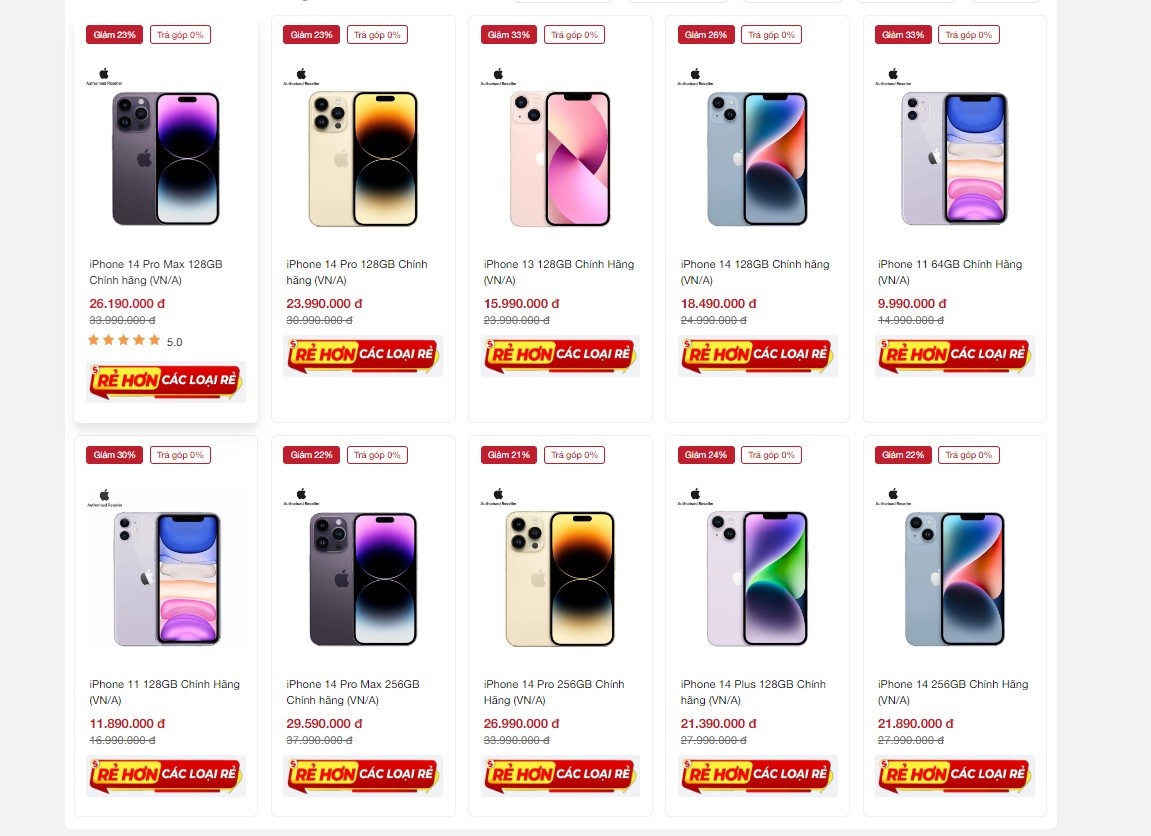Screen dimensions: 1151x836
Task: Click Apple reseller logo on iPhone 14 Pro 128GB card
Action: click(302, 76)
